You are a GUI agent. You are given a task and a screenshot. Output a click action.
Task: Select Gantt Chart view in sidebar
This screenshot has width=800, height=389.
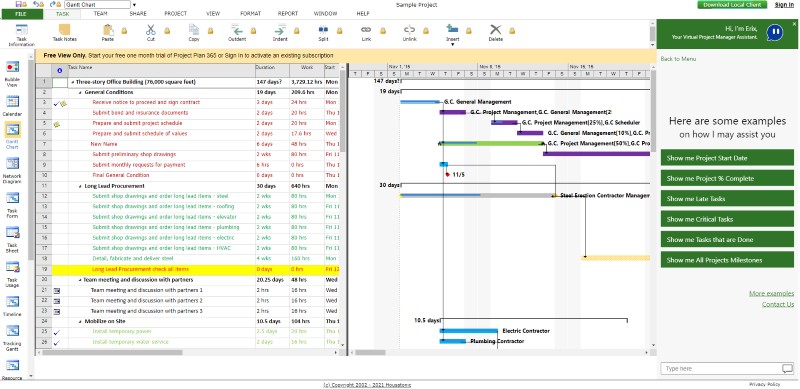coord(12,136)
